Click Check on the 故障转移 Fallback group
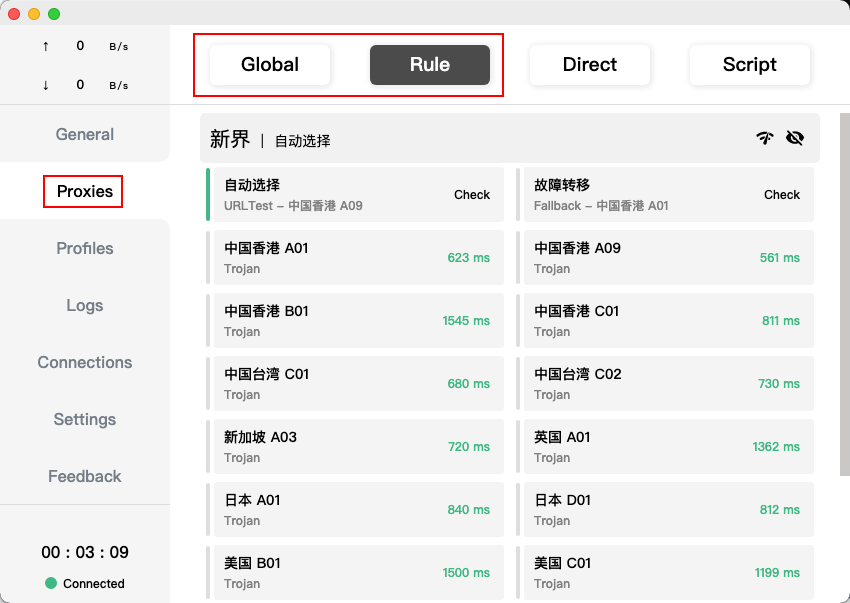Screen dimensions: 850x603 tap(782, 195)
